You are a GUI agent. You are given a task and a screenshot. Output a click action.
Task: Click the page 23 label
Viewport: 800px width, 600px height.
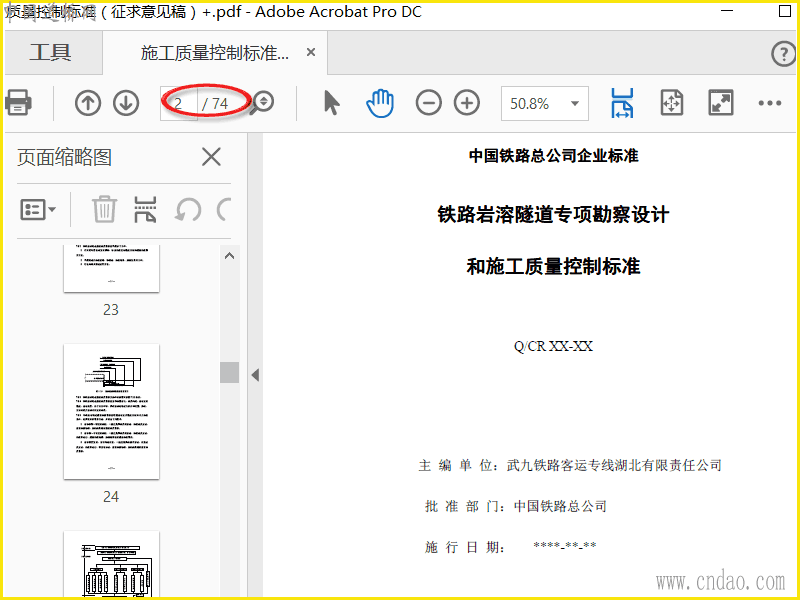(111, 310)
